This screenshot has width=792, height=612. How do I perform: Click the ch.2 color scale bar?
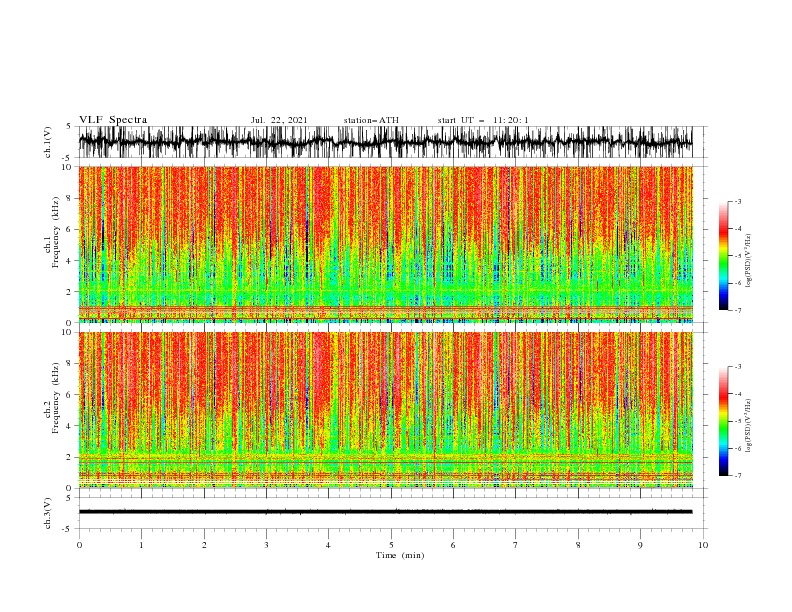click(x=723, y=421)
